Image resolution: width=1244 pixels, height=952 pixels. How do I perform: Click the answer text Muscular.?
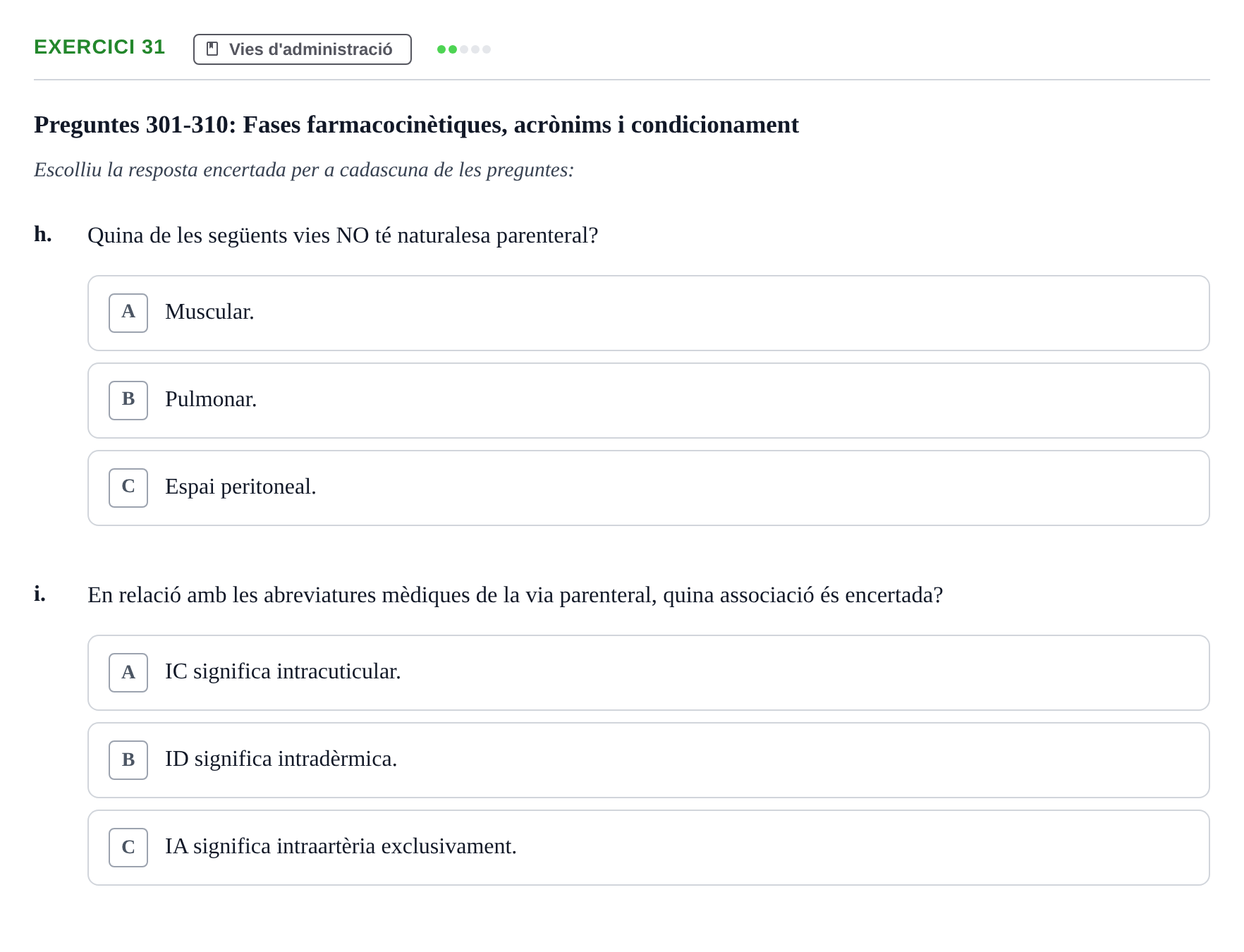209,312
